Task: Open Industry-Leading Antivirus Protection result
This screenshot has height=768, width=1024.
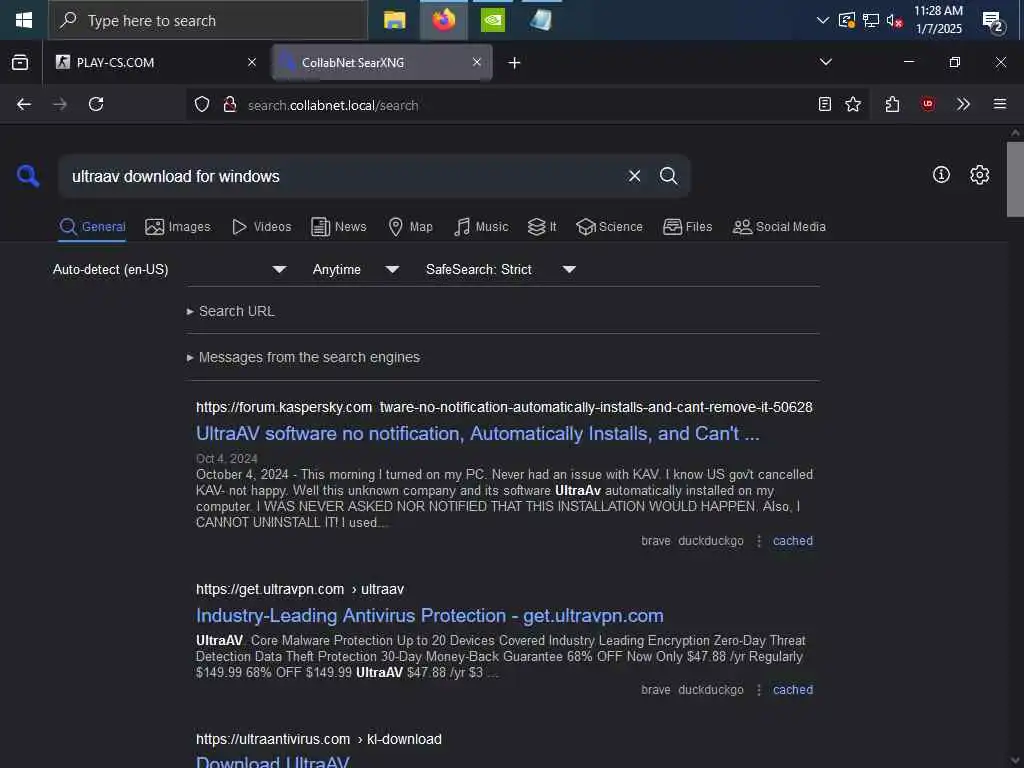Action: [x=430, y=616]
